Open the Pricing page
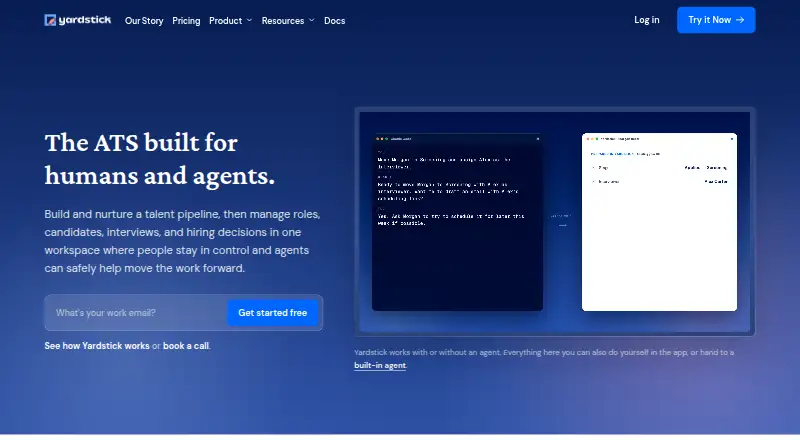 click(x=186, y=20)
